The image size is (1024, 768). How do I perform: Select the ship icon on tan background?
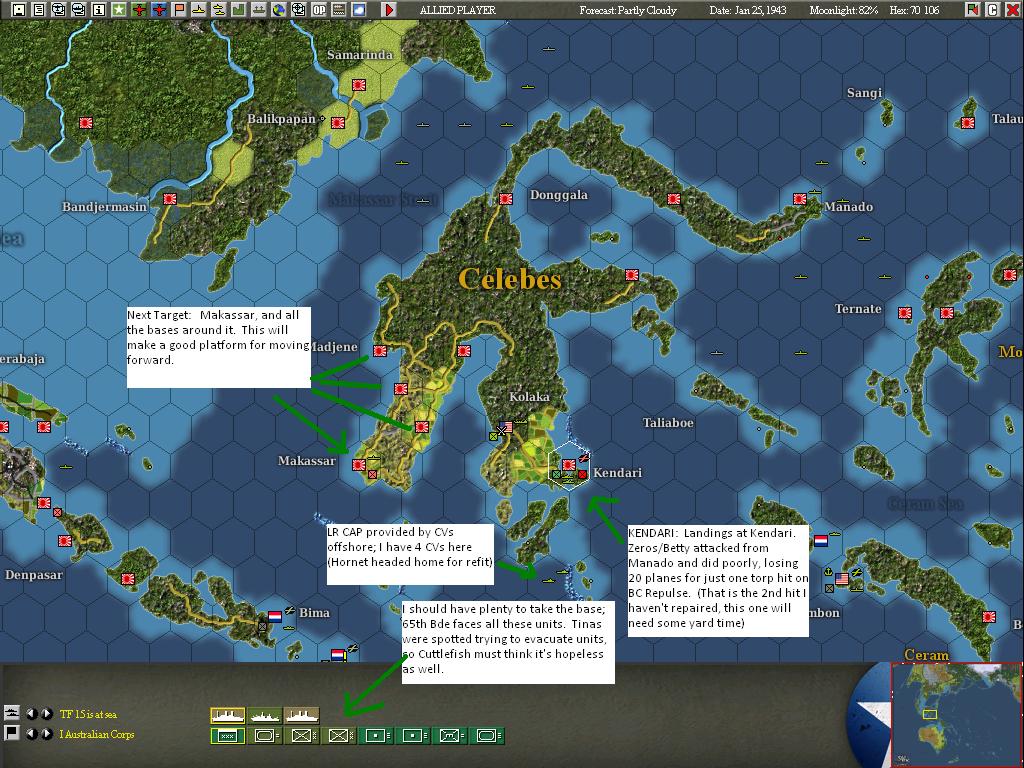click(302, 716)
